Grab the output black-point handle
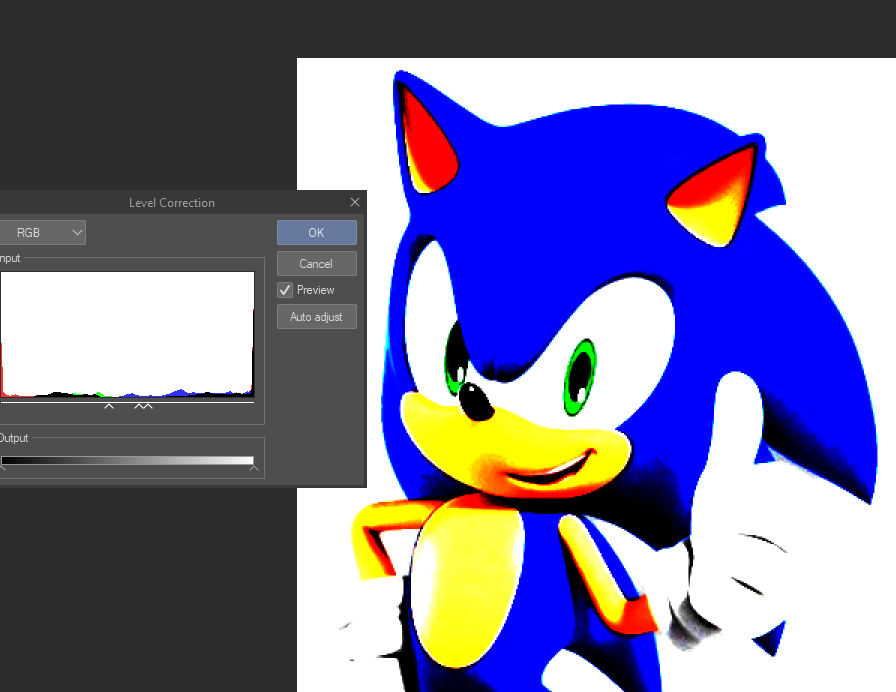 click(2, 469)
